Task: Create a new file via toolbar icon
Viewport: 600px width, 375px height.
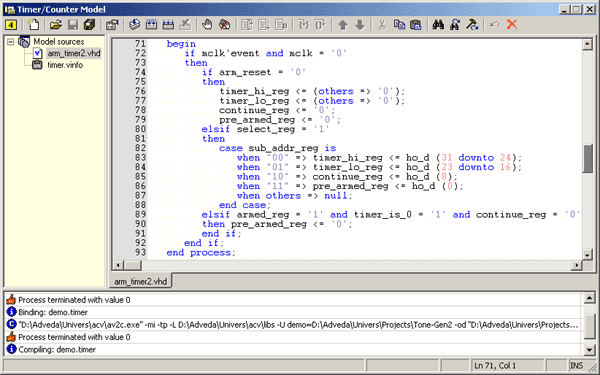Action: (34, 25)
